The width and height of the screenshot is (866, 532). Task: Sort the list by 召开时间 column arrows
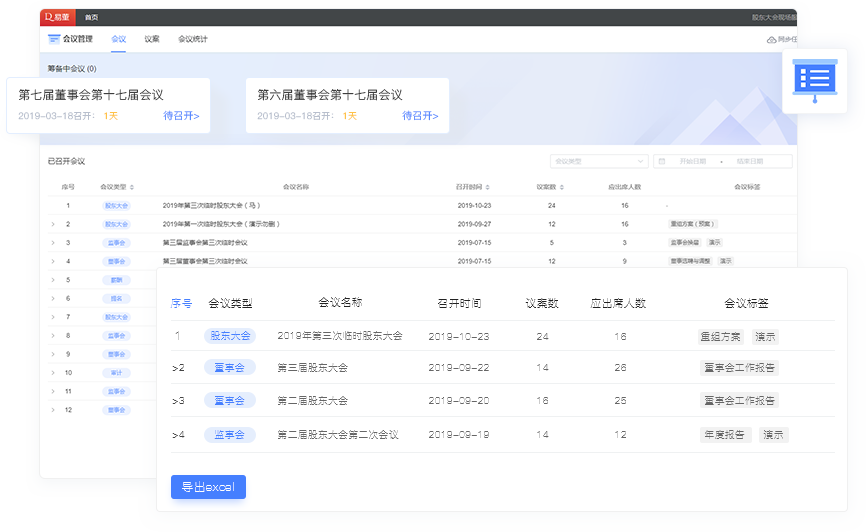488,187
